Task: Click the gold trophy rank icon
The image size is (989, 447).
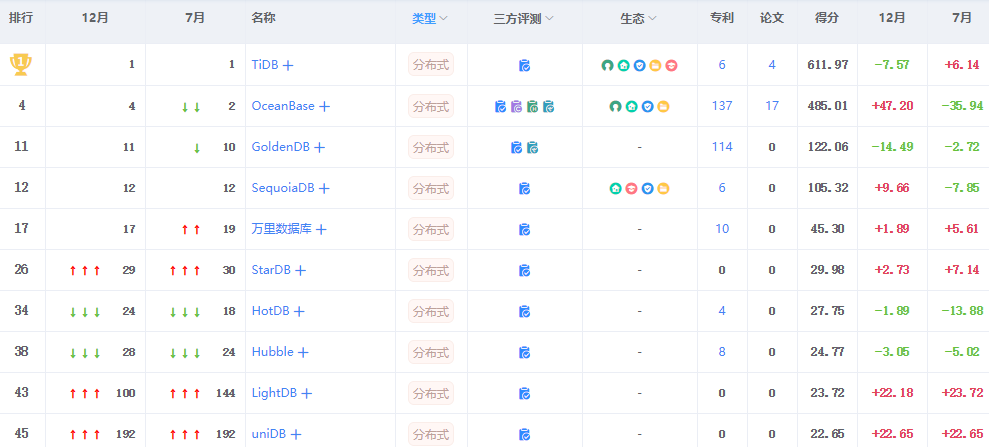Action: click(x=20, y=65)
